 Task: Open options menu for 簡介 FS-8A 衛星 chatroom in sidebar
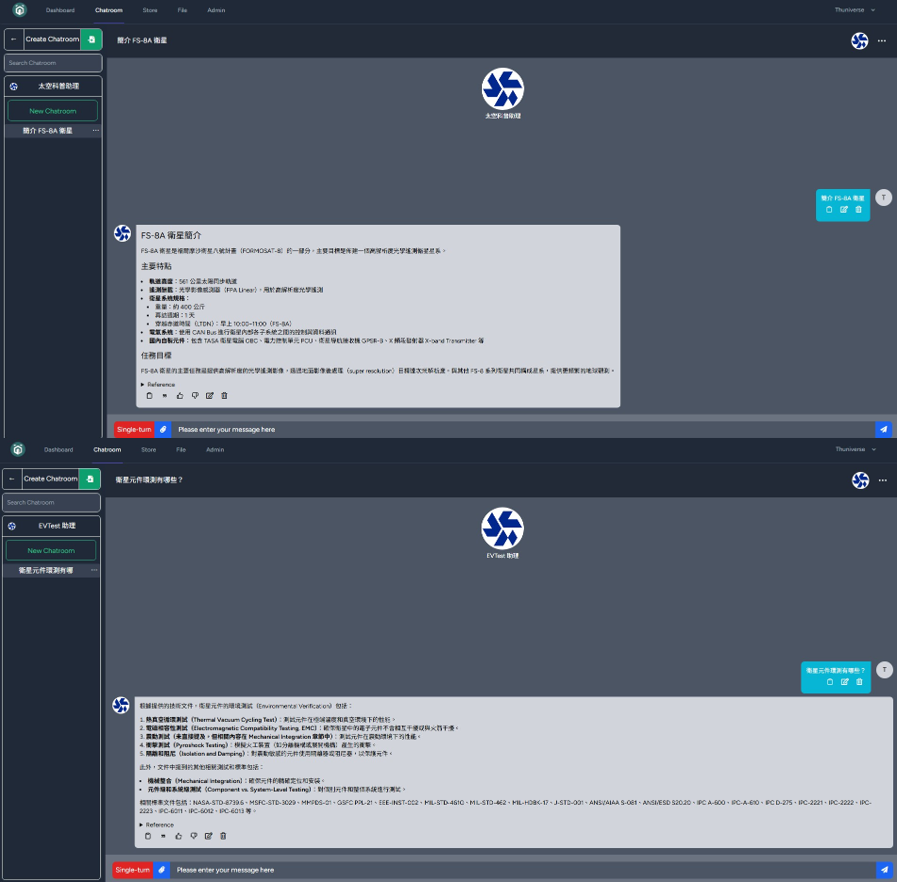tap(96, 131)
